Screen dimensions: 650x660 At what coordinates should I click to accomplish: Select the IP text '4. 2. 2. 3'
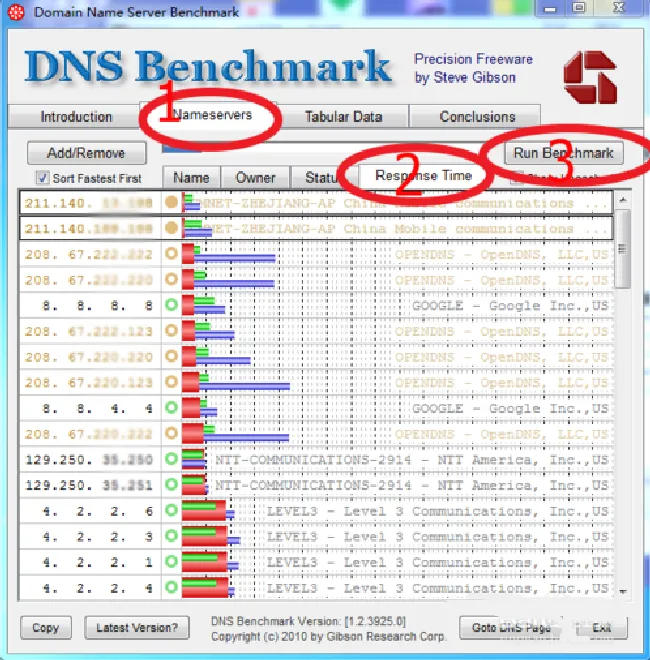point(98,537)
